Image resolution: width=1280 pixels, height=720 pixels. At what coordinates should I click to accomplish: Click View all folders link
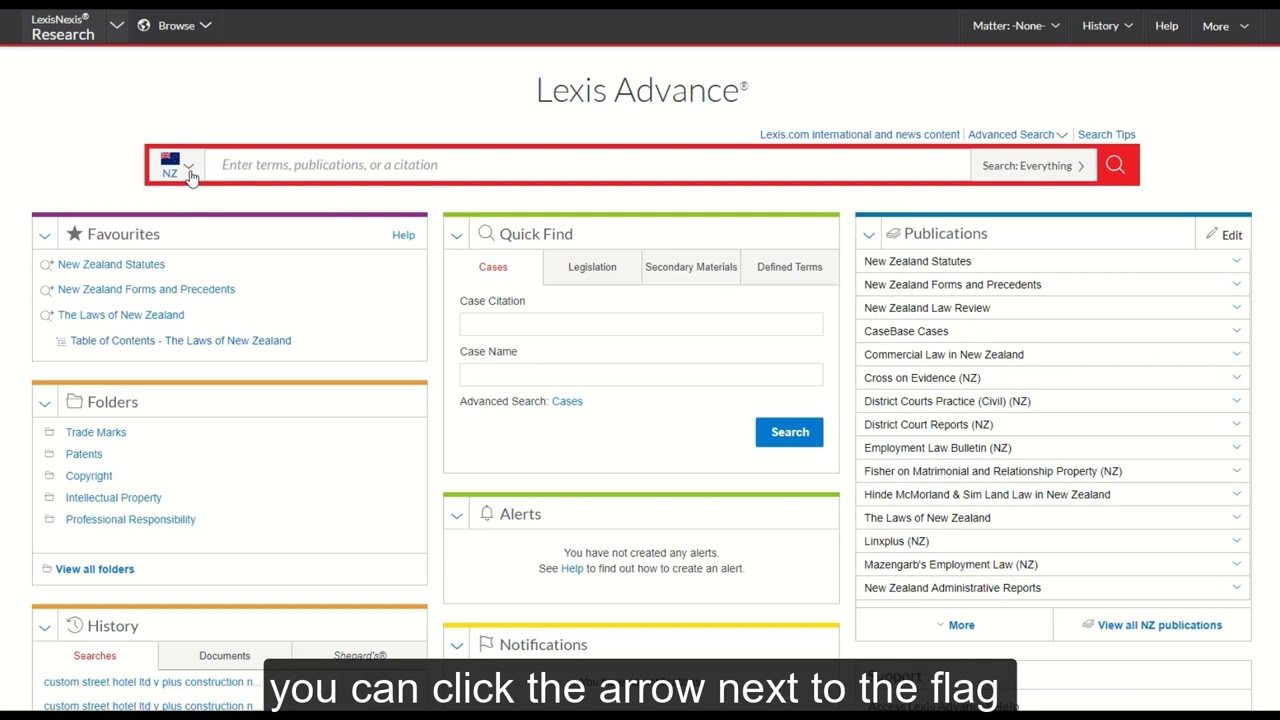[x=94, y=569]
